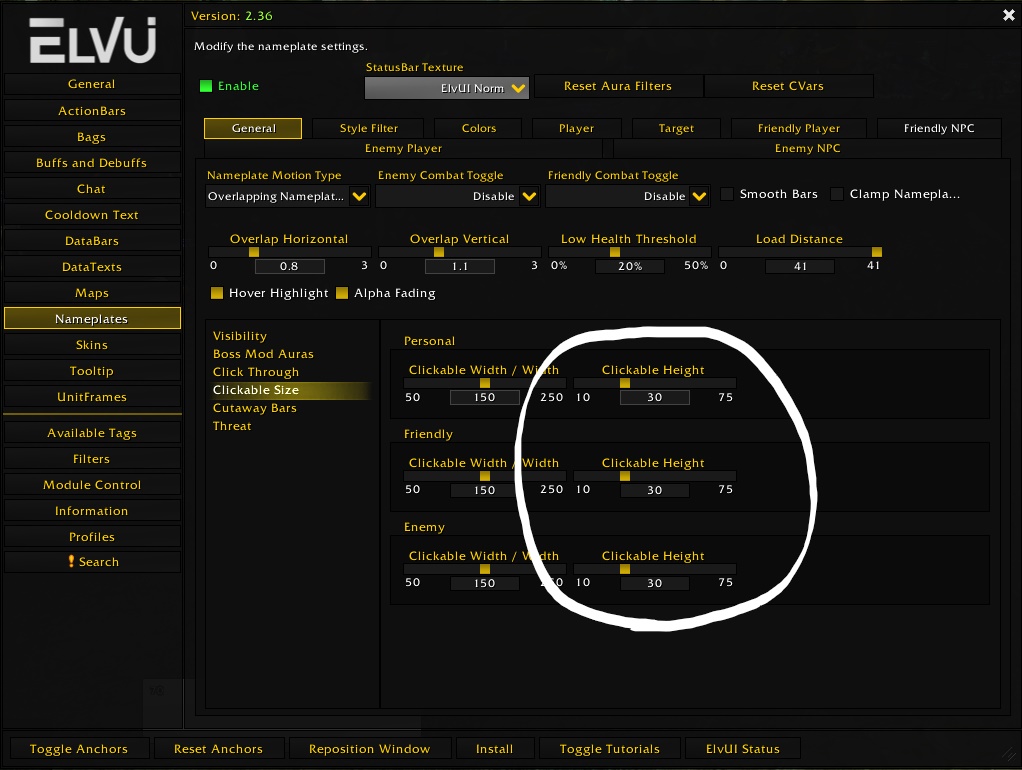
Task: Select Clickable Size in the list
Action: click(x=291, y=390)
